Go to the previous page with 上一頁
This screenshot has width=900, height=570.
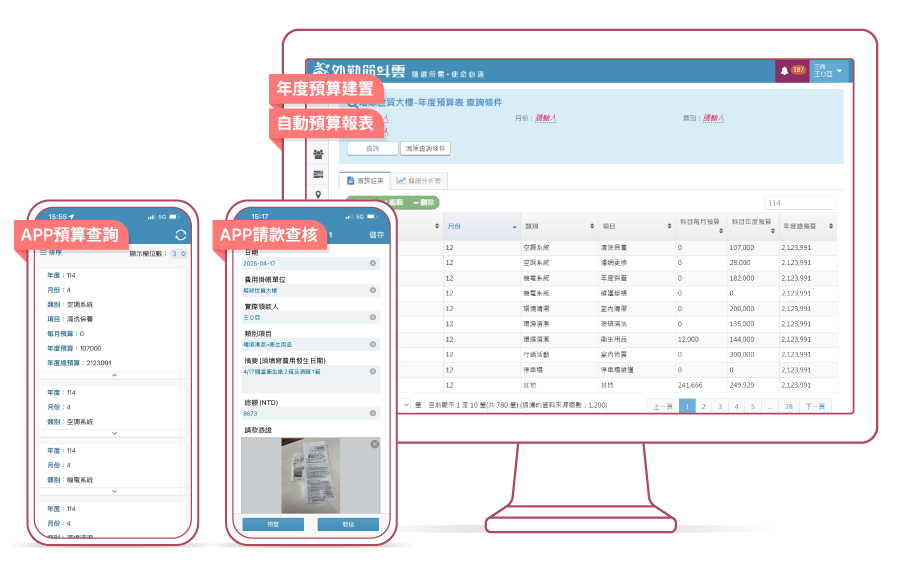pos(662,406)
